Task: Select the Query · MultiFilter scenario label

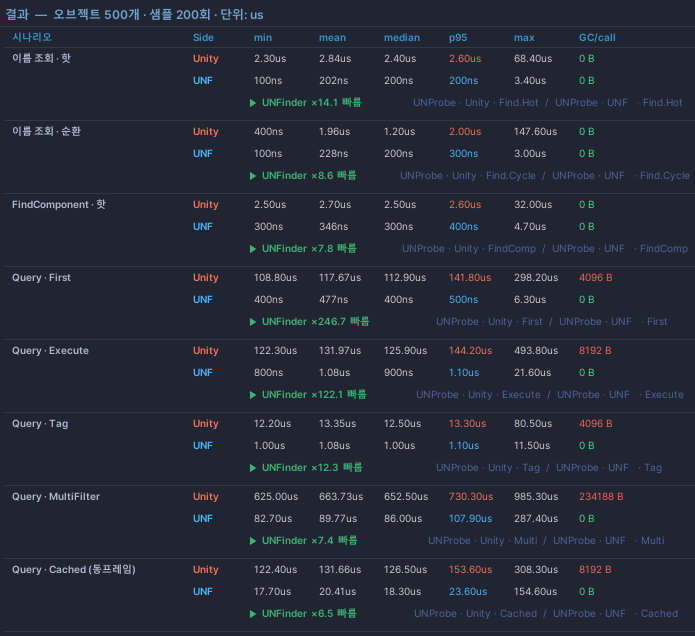Action: click(56, 496)
